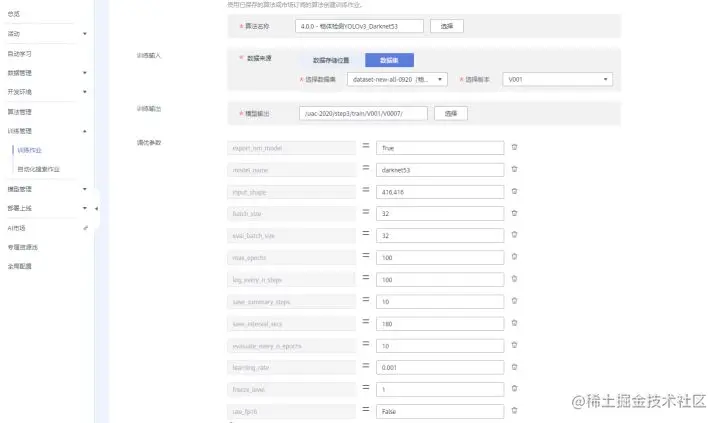The height and width of the screenshot is (423, 720).
Task: Delete the log_every_n_steps parameter row
Action: click(x=514, y=279)
